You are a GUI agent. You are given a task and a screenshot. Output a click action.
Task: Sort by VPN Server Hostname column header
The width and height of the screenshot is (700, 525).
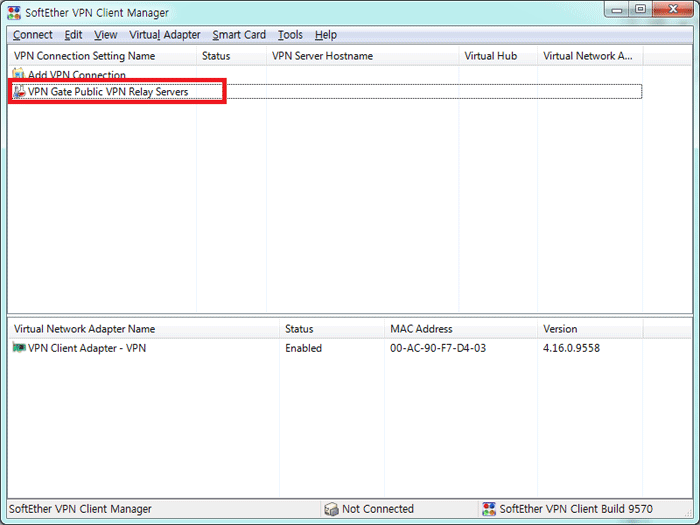pos(322,56)
